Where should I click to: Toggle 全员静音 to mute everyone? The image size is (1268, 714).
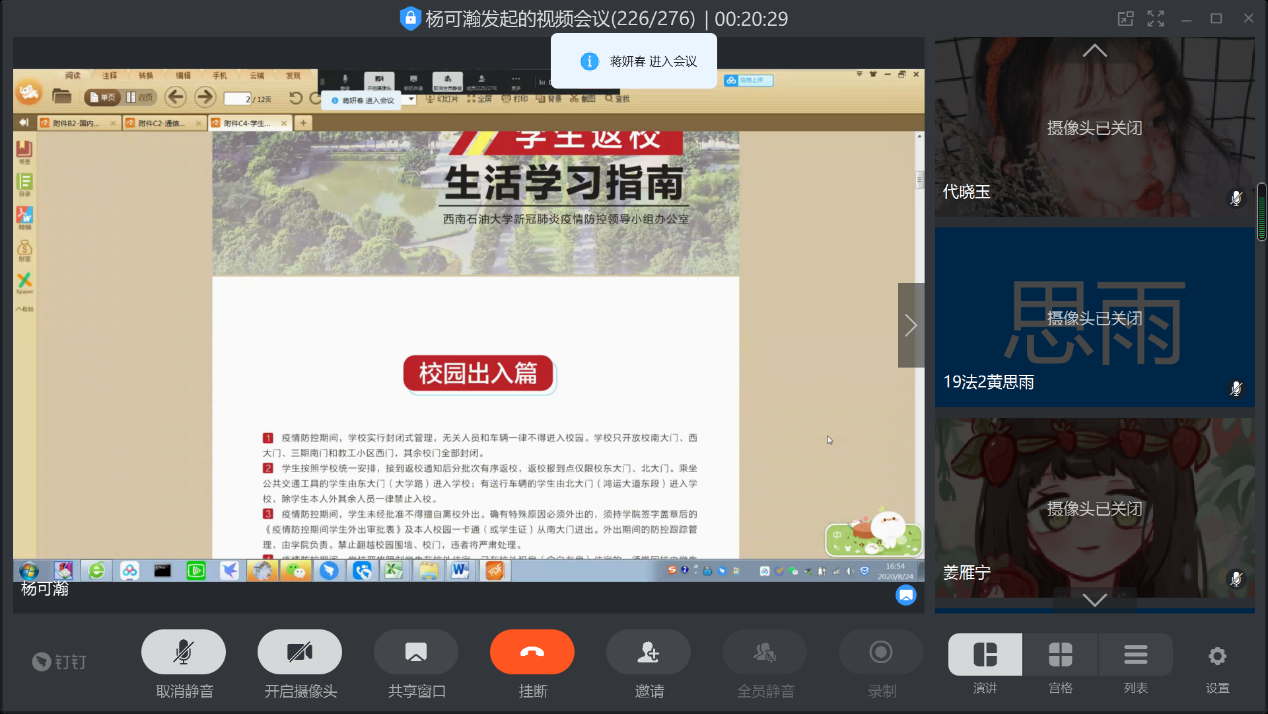coord(765,653)
